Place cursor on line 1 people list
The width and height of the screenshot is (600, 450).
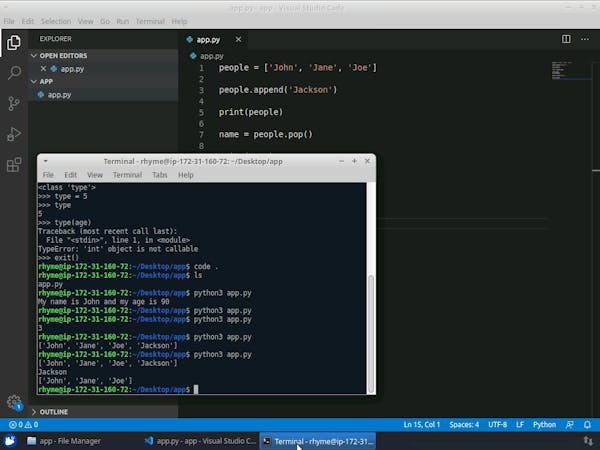(x=298, y=68)
